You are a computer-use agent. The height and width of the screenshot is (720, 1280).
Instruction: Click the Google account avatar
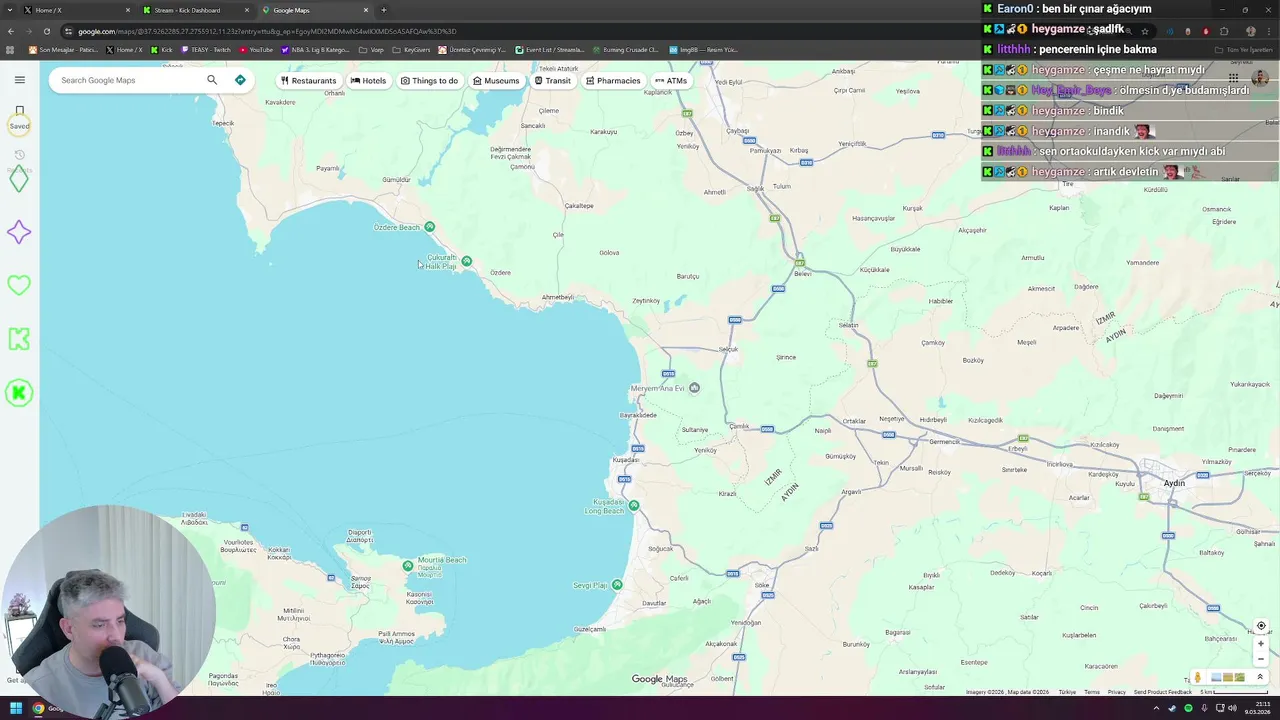point(1260,78)
